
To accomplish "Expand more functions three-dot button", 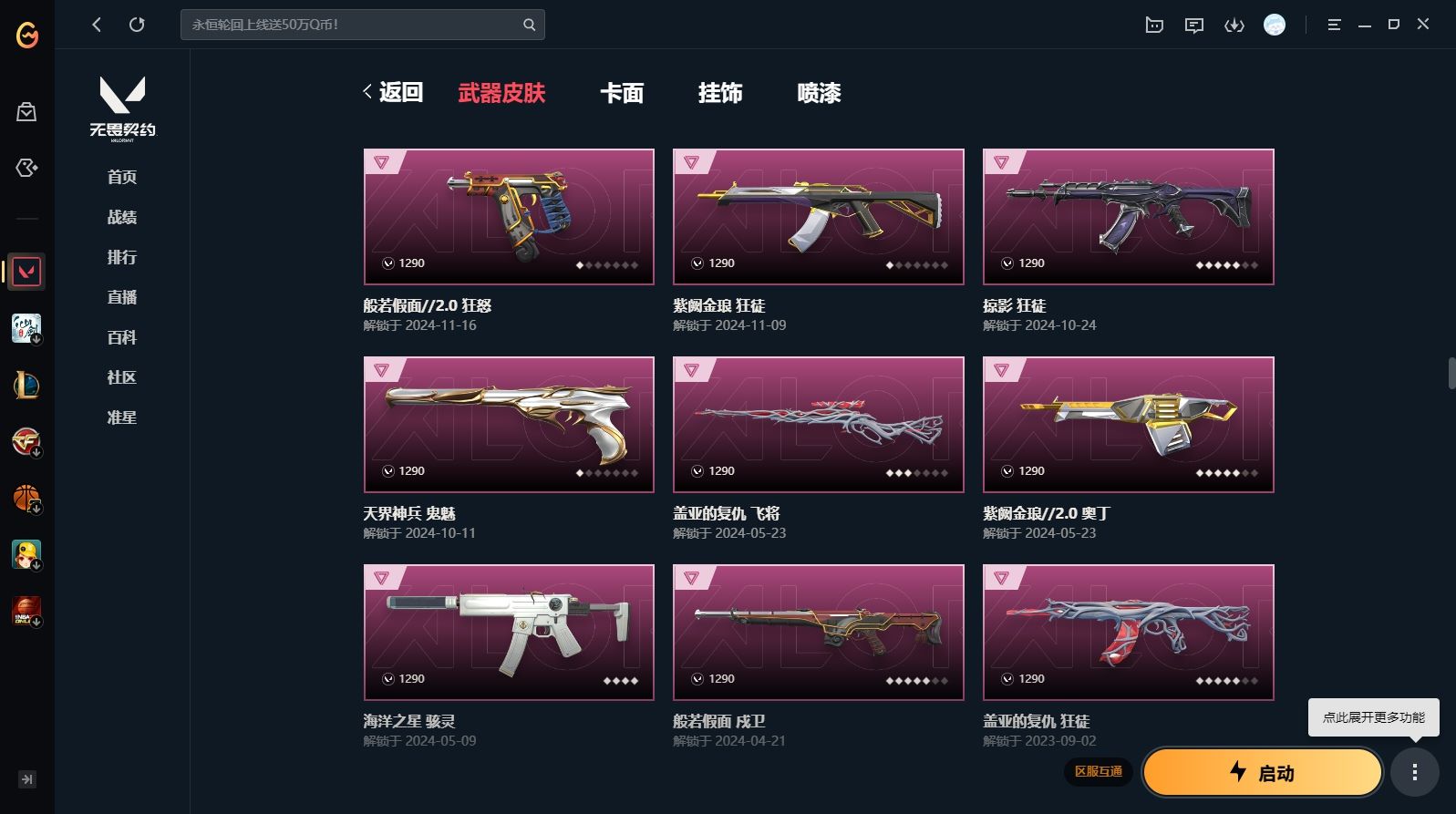I will (1414, 773).
